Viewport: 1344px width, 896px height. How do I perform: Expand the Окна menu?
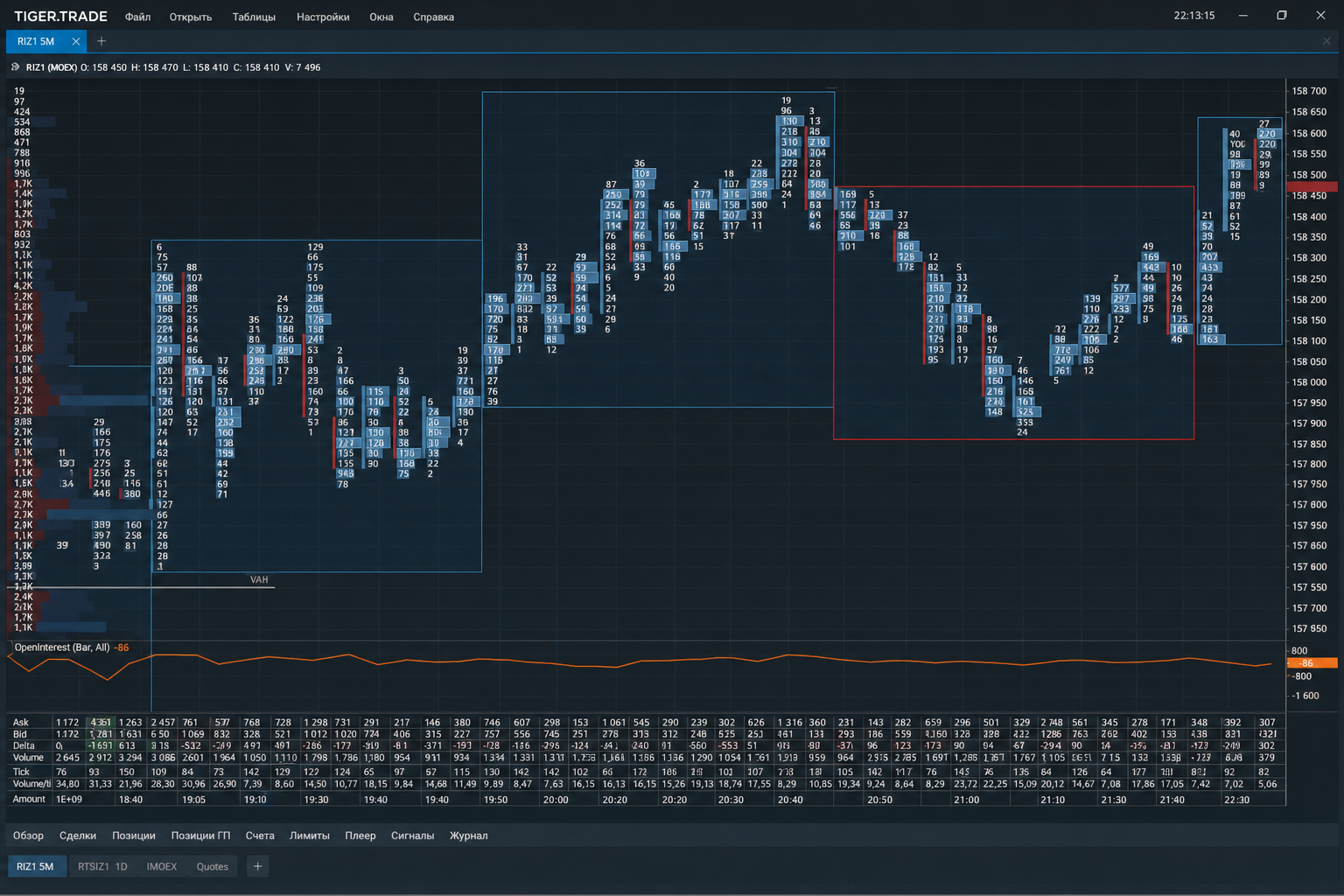click(381, 17)
